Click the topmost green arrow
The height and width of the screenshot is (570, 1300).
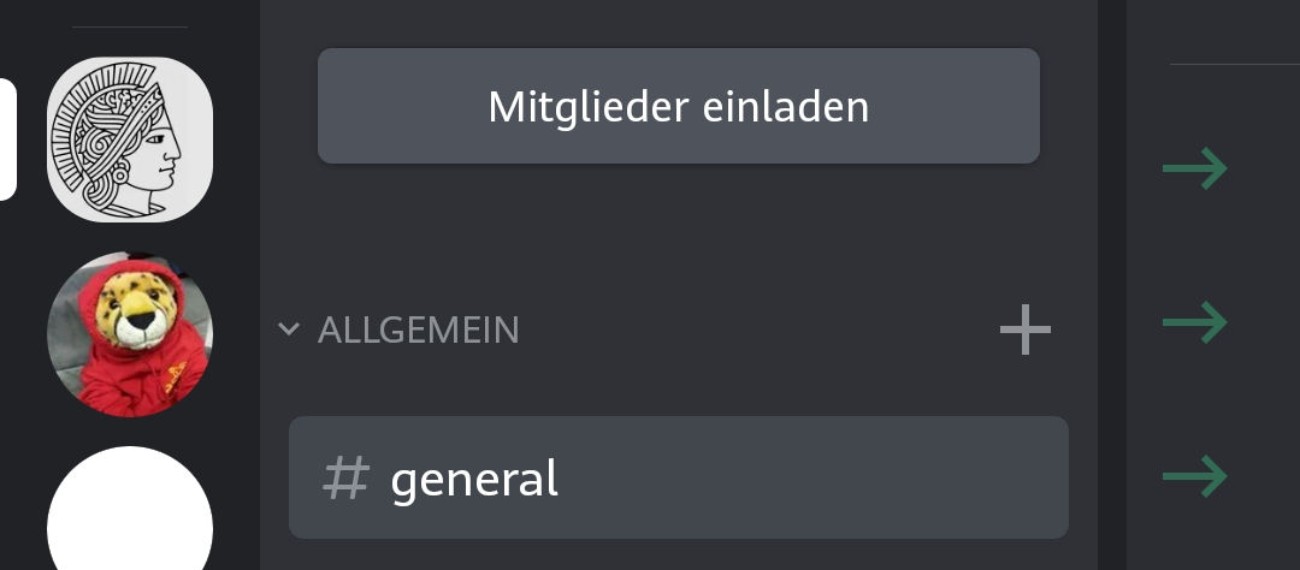pos(1194,168)
